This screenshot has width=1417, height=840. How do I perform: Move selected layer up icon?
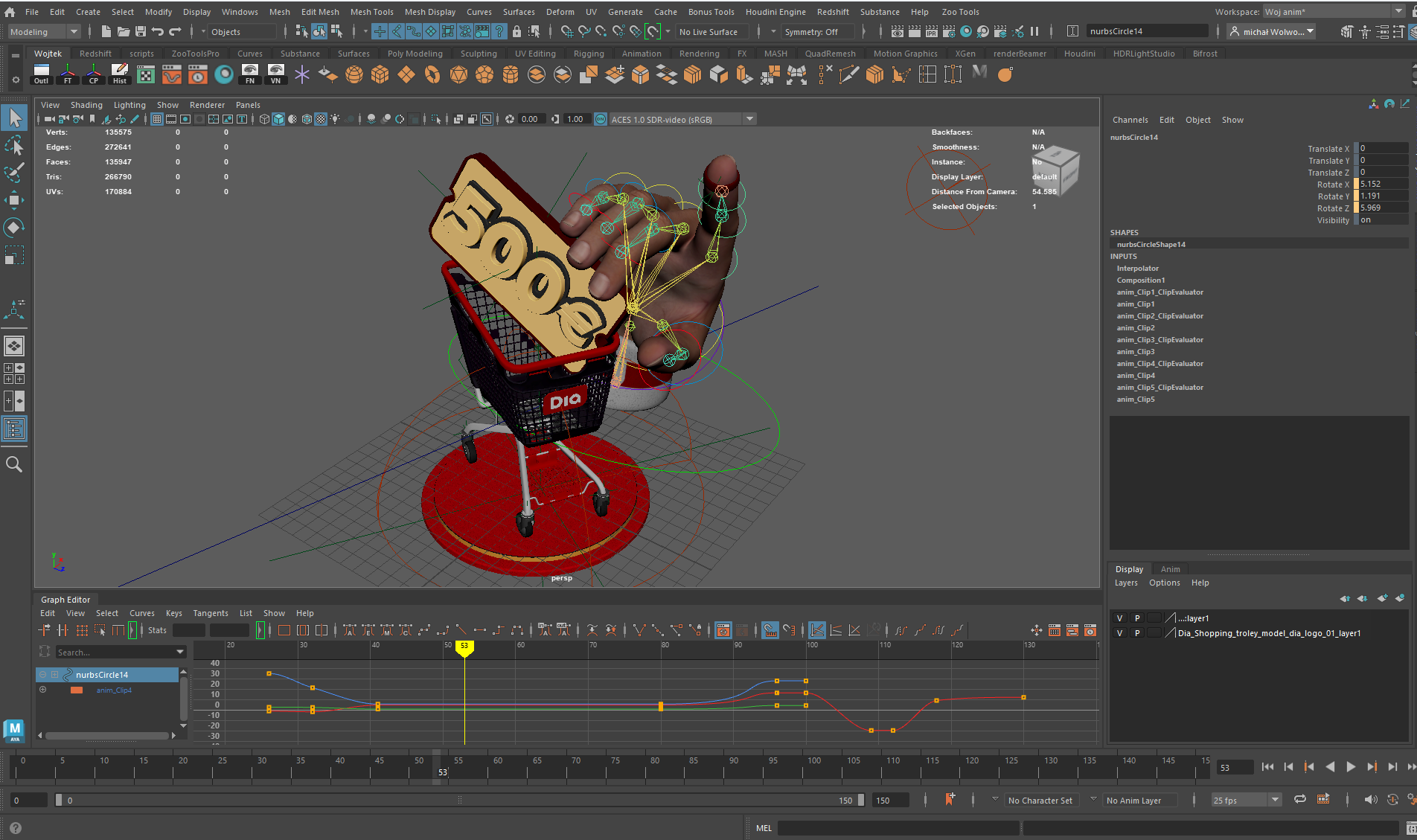[1345, 598]
